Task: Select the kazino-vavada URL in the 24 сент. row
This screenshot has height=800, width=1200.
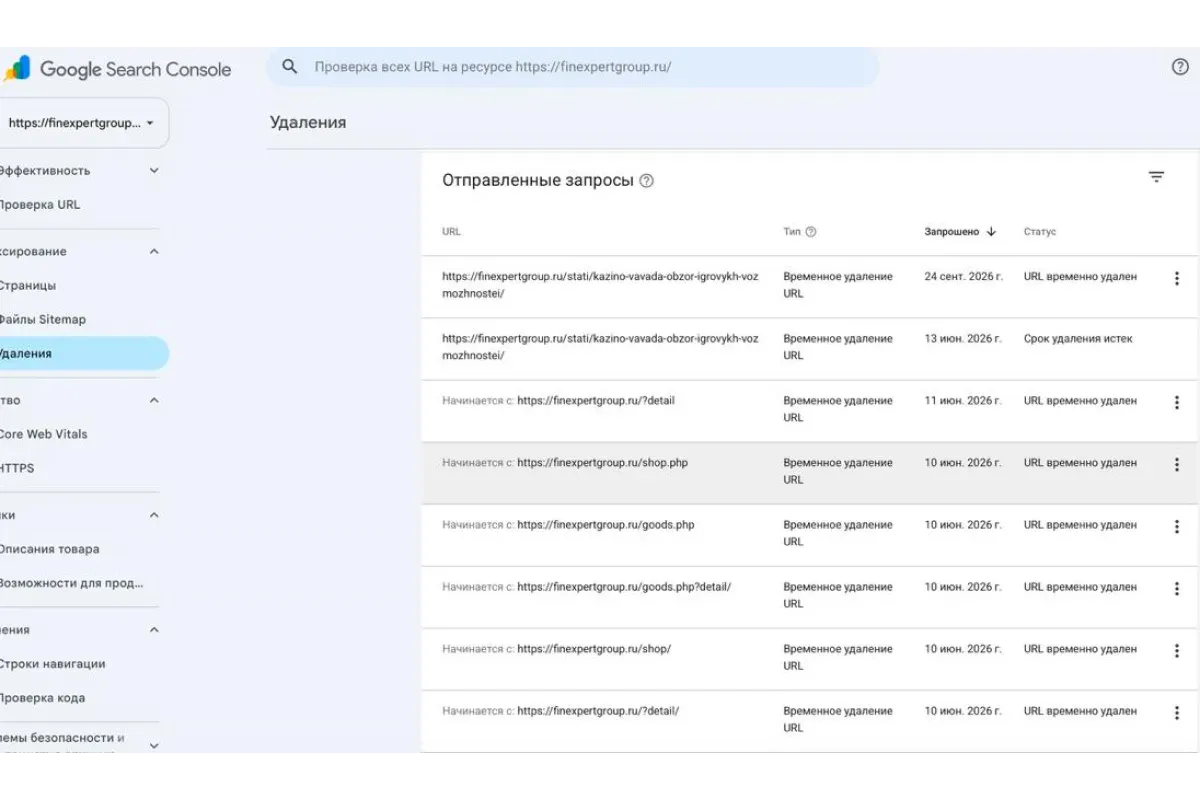Action: 600,285
